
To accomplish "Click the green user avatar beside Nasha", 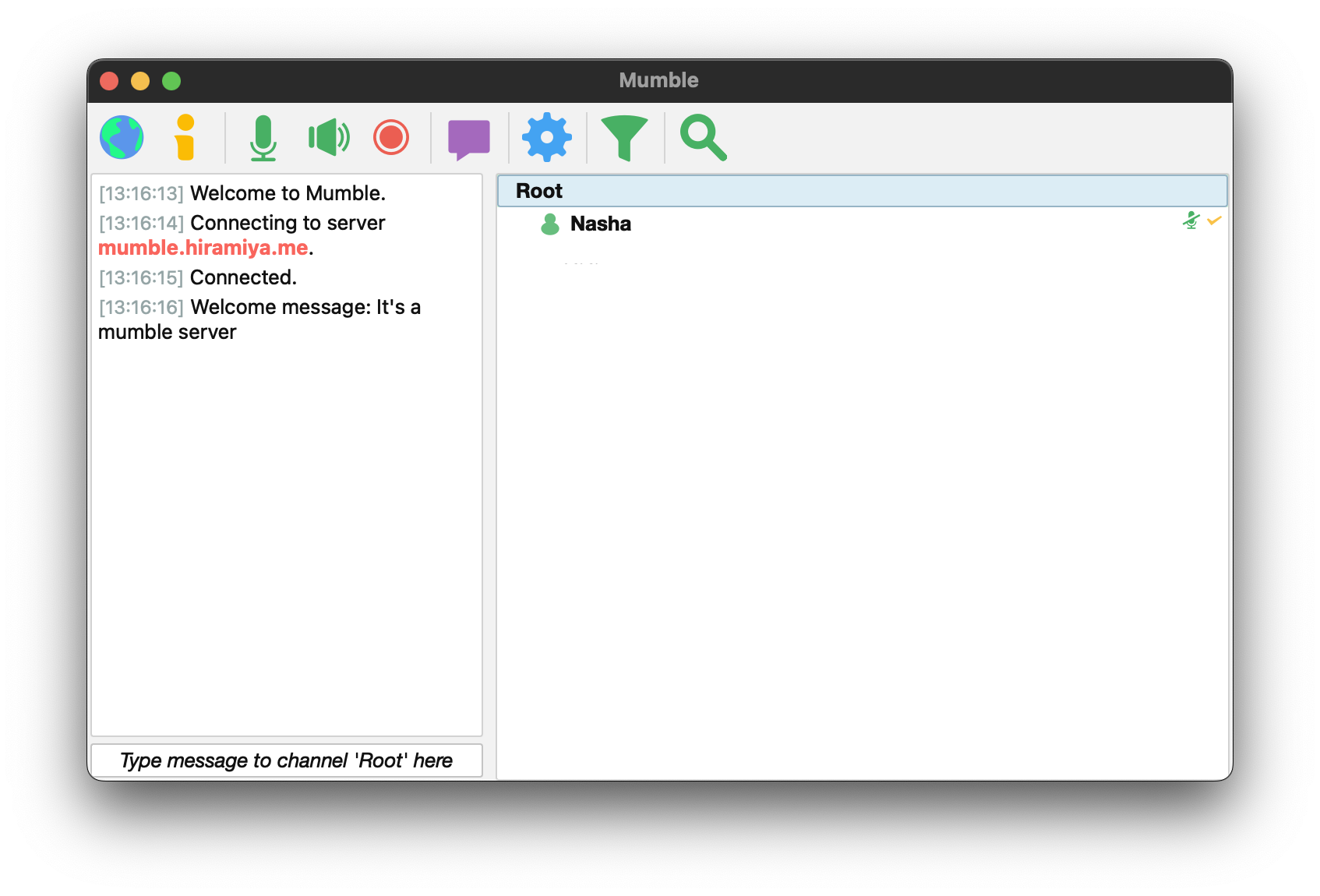I will 550,224.
